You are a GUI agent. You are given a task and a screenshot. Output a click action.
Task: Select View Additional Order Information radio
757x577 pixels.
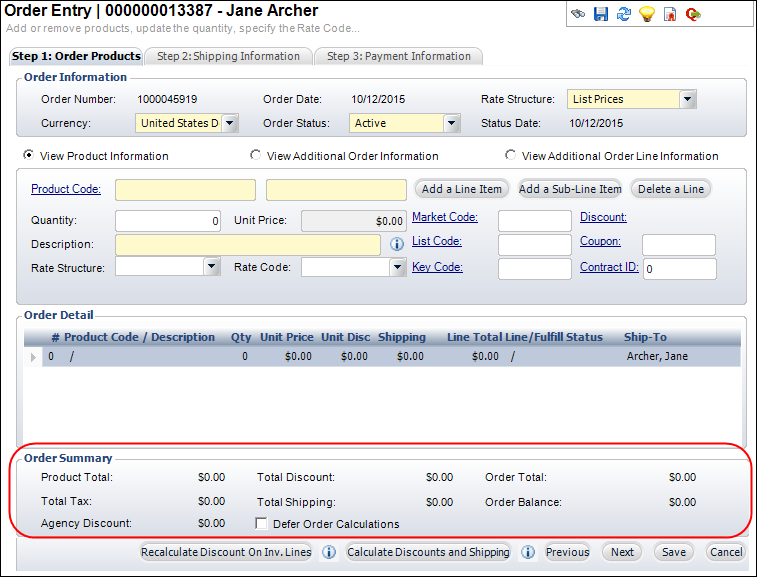[255, 155]
